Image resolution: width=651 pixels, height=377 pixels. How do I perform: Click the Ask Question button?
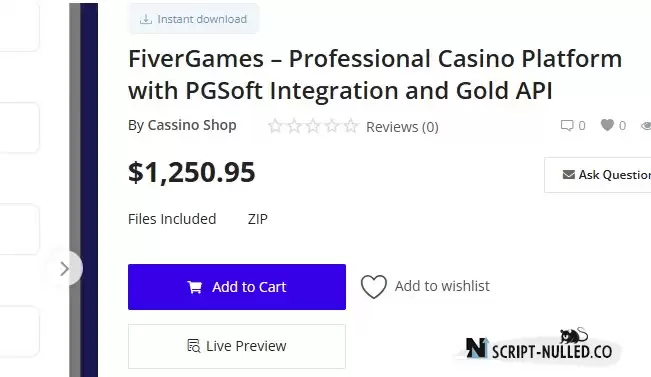[x=597, y=175]
